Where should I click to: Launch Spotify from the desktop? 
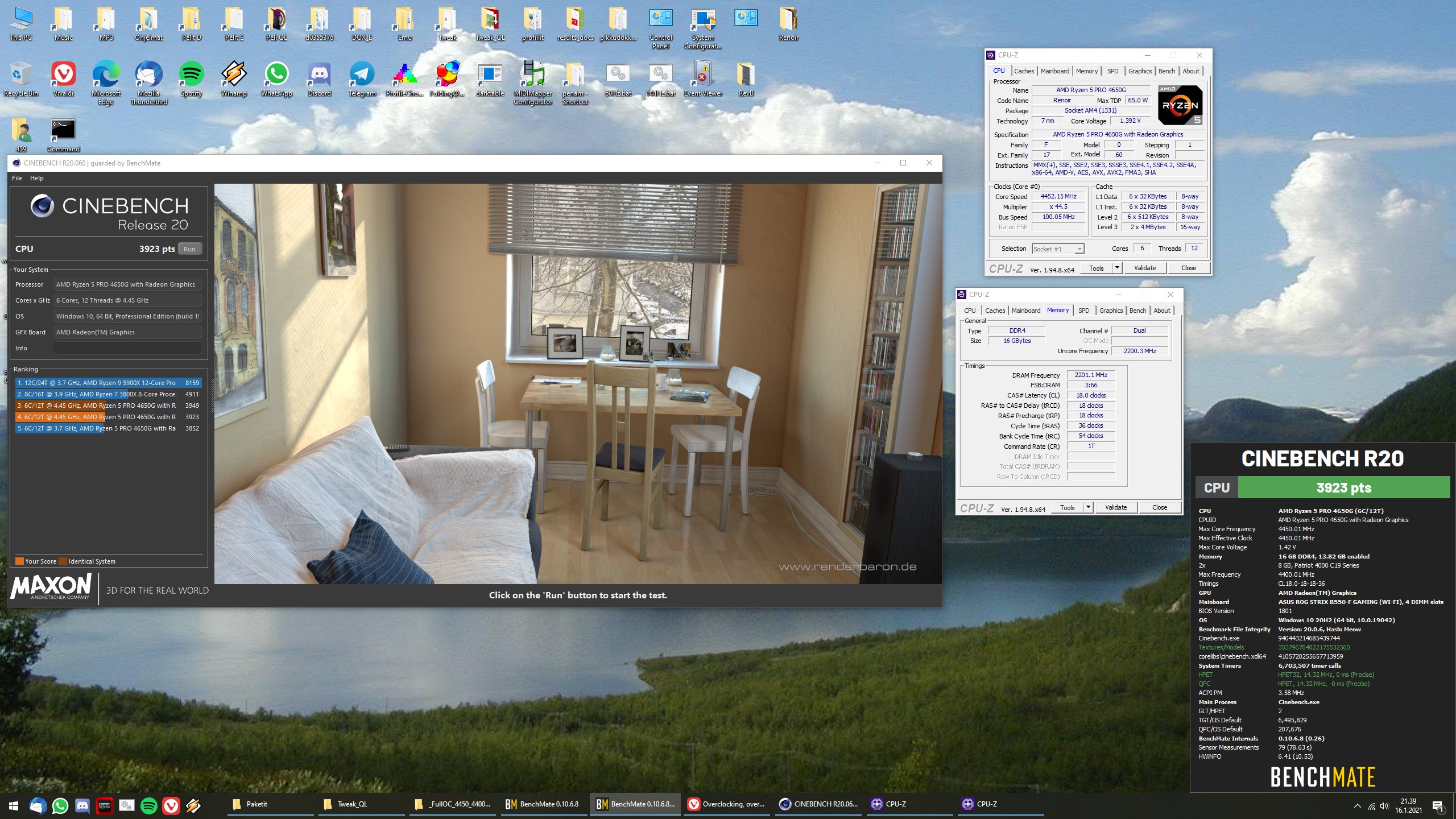(x=191, y=78)
